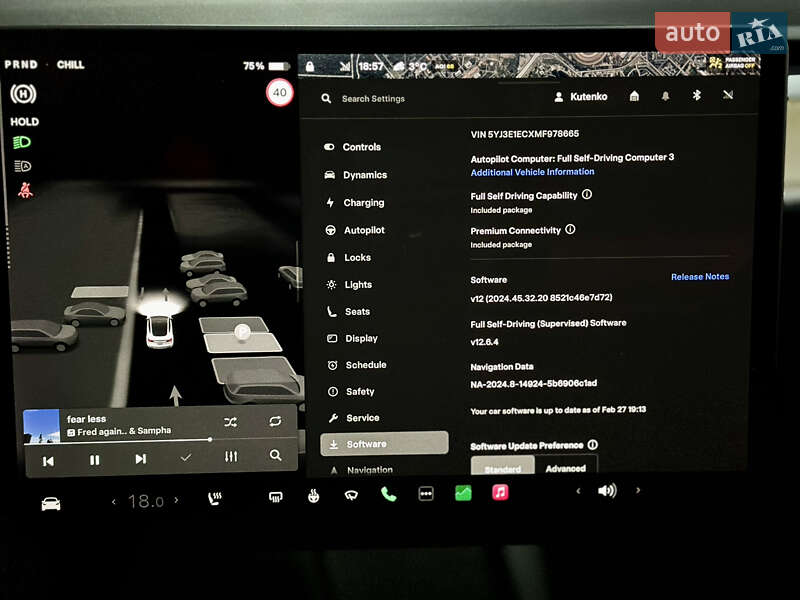This screenshot has height=600, width=800.
Task: Open the Navigation settings menu
Action: point(361,470)
